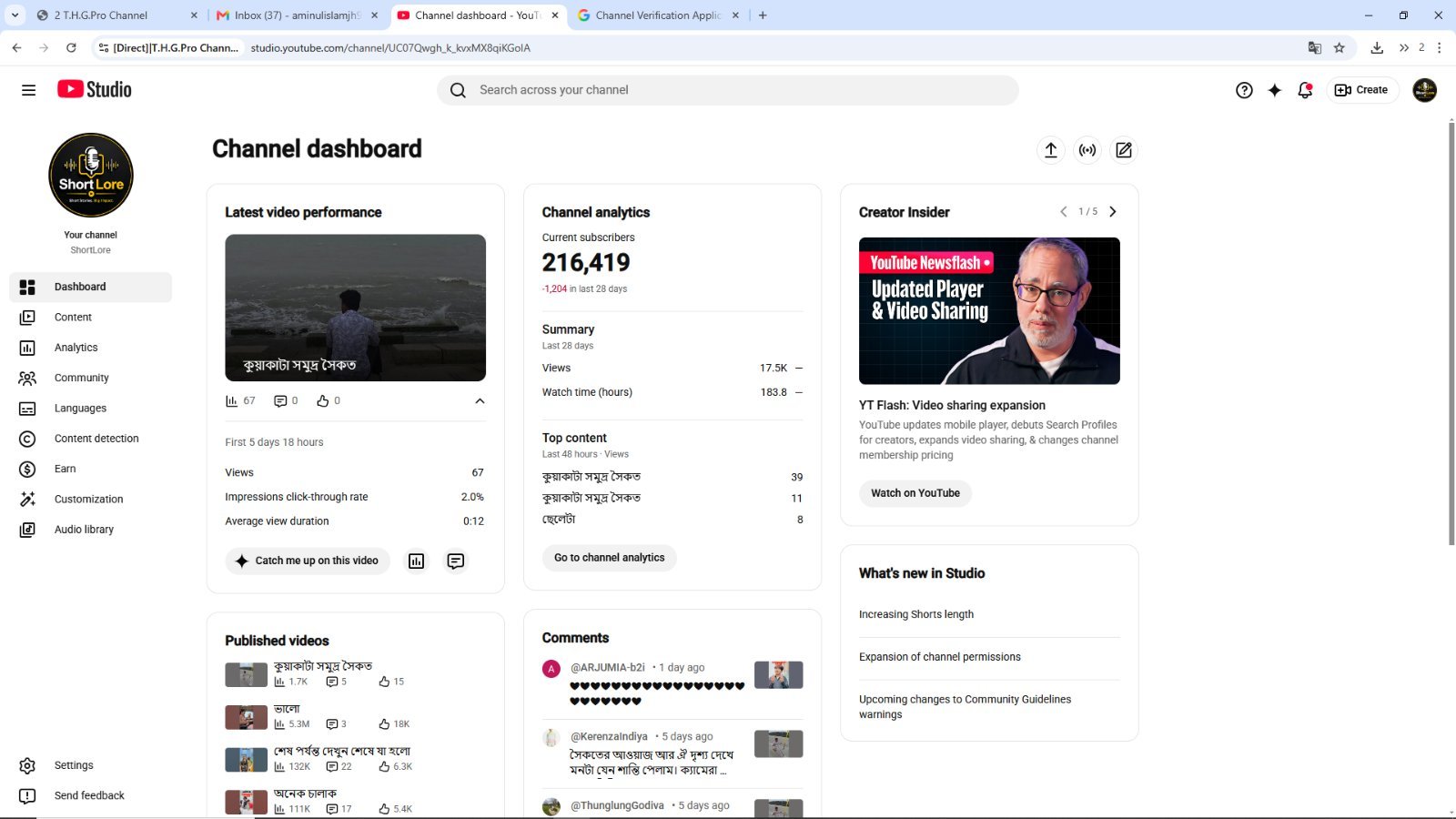Viewport: 1456px width, 819px height.
Task: Click the YouTube Studio logo
Action: (x=95, y=89)
